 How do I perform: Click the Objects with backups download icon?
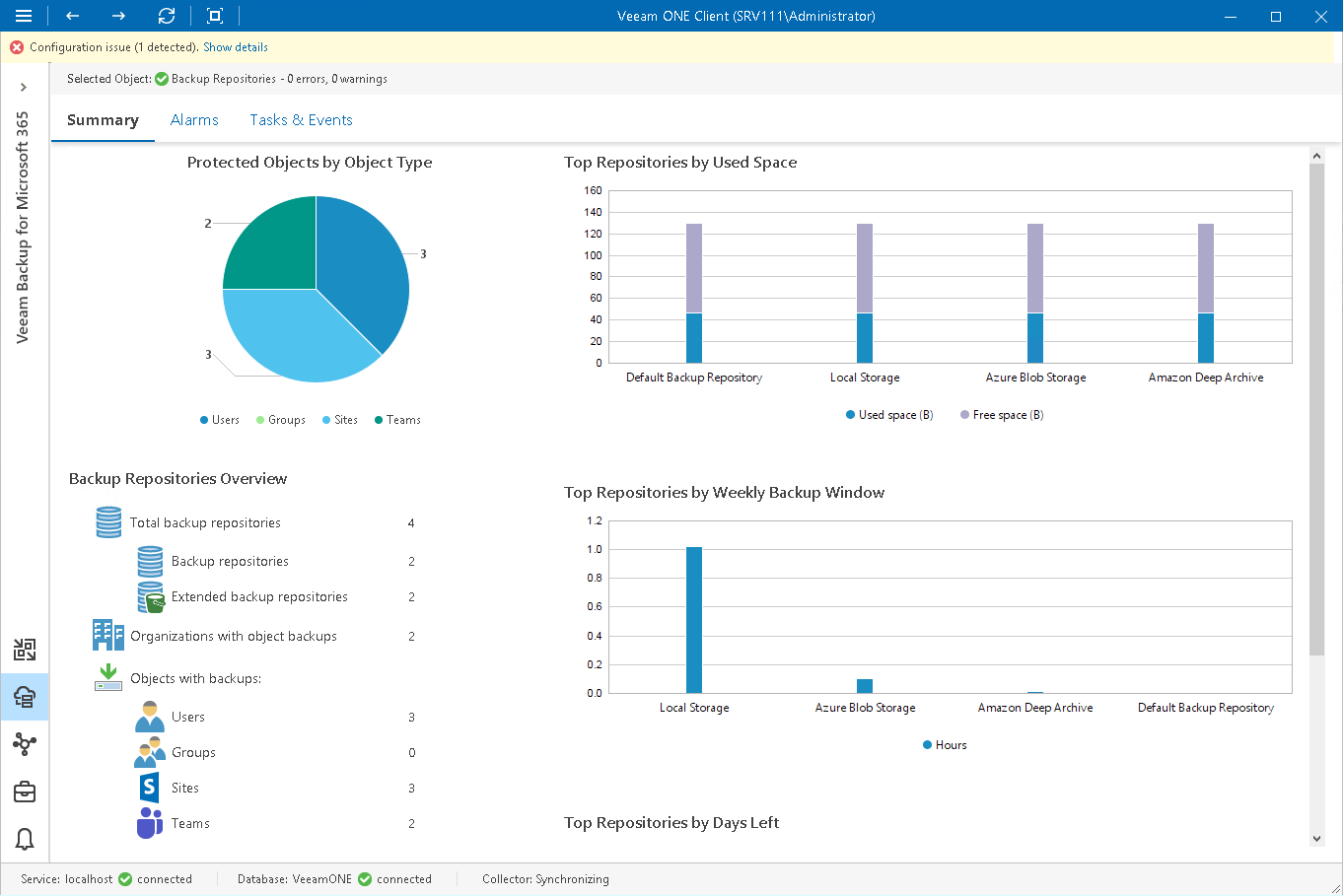click(108, 677)
